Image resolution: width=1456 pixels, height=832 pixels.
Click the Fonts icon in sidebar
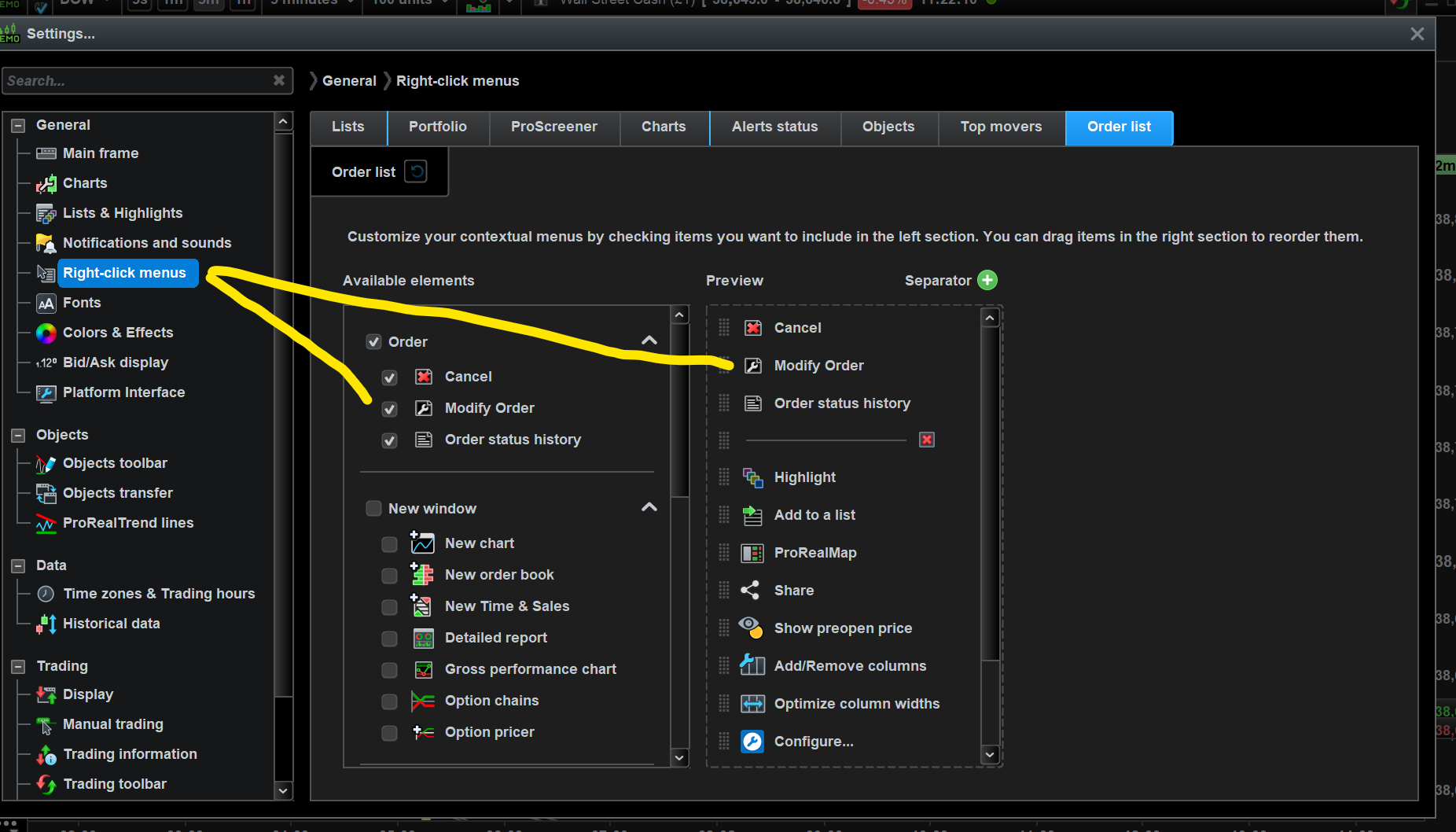click(x=46, y=304)
